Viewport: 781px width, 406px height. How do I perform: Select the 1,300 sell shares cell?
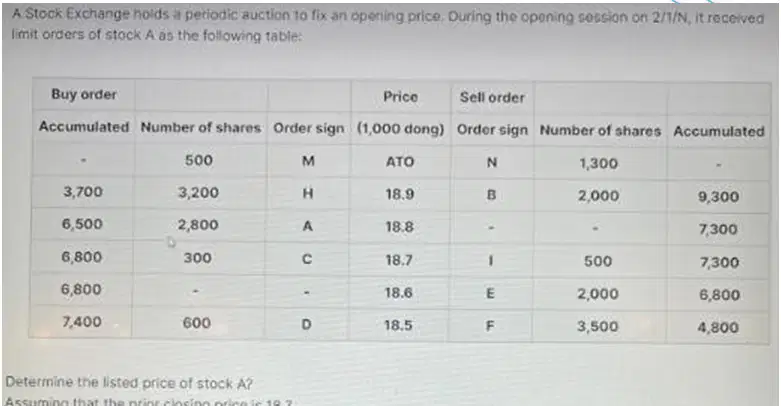click(599, 163)
